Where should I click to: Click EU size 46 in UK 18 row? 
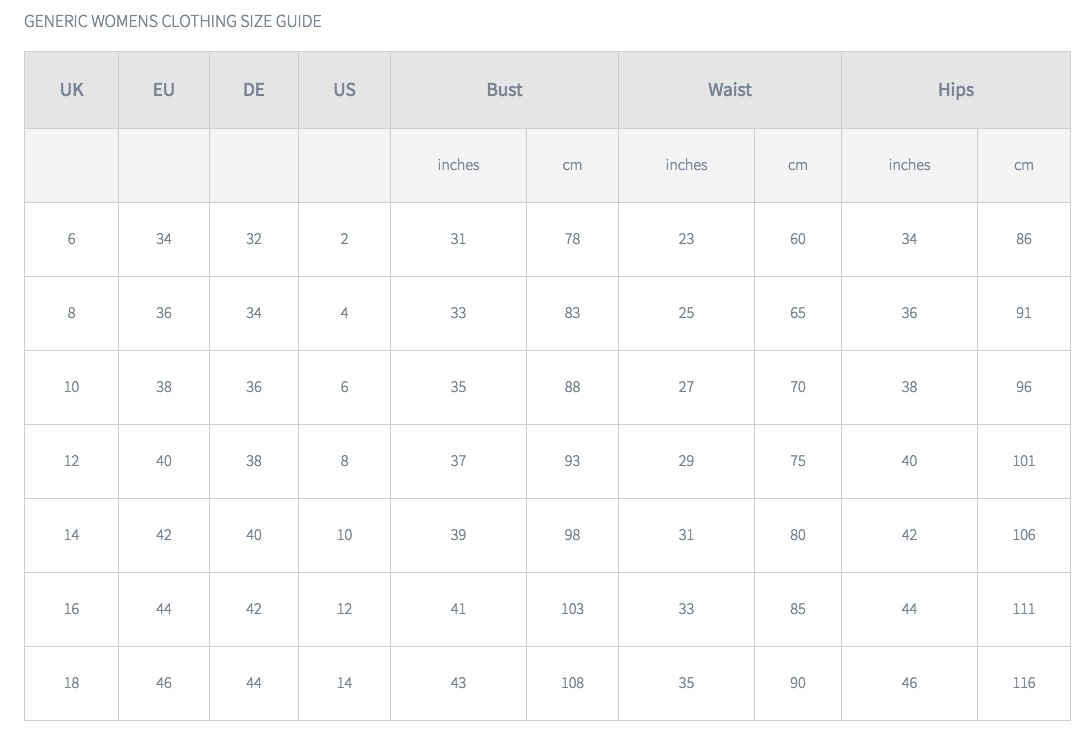point(164,683)
